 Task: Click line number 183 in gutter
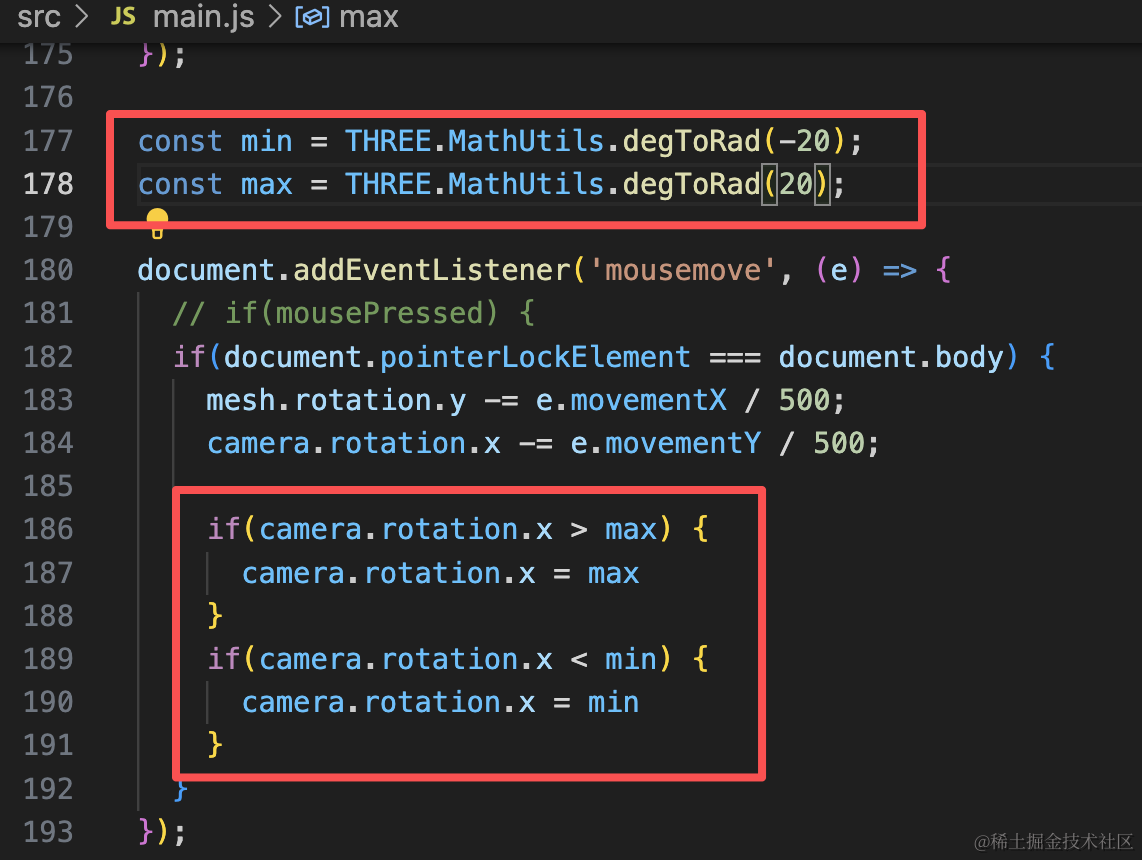coord(48,400)
